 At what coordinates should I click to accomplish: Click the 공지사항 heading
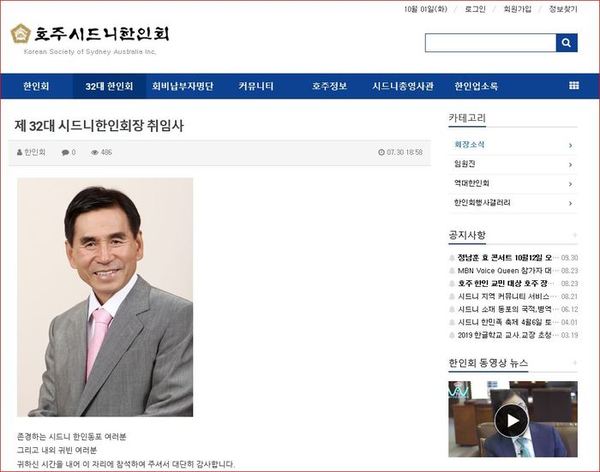tap(467, 235)
